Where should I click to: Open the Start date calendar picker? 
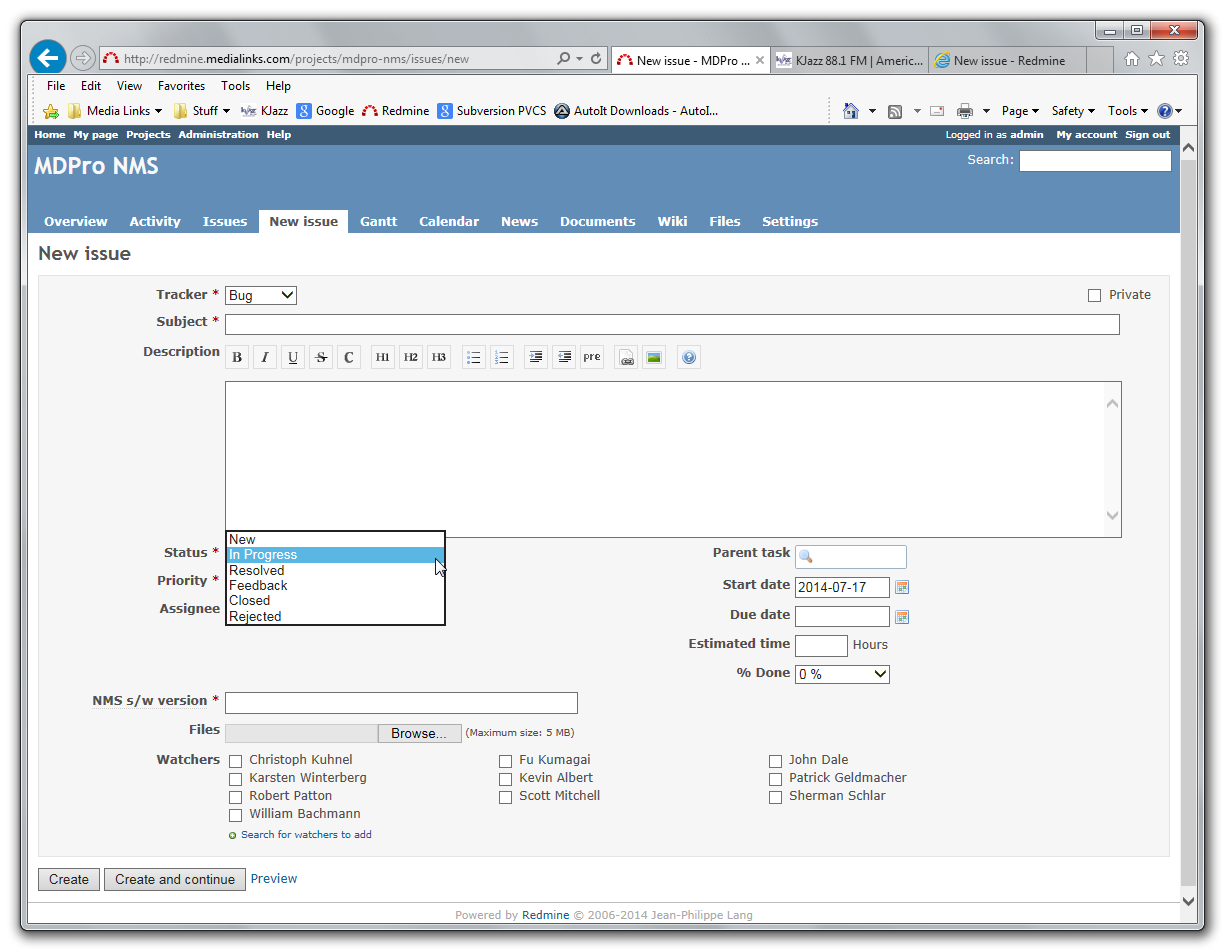coord(902,587)
